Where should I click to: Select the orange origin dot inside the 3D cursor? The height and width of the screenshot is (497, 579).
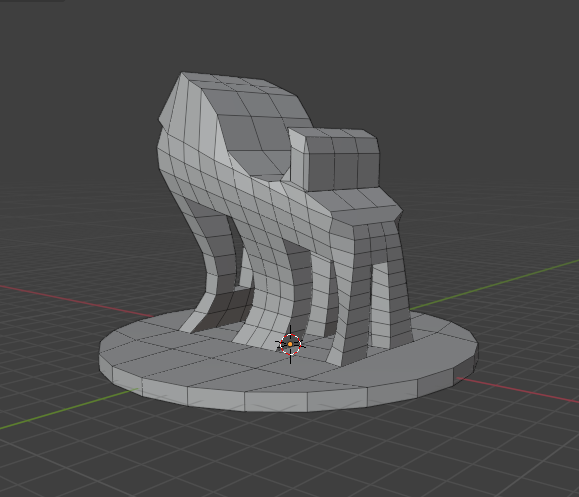point(290,344)
